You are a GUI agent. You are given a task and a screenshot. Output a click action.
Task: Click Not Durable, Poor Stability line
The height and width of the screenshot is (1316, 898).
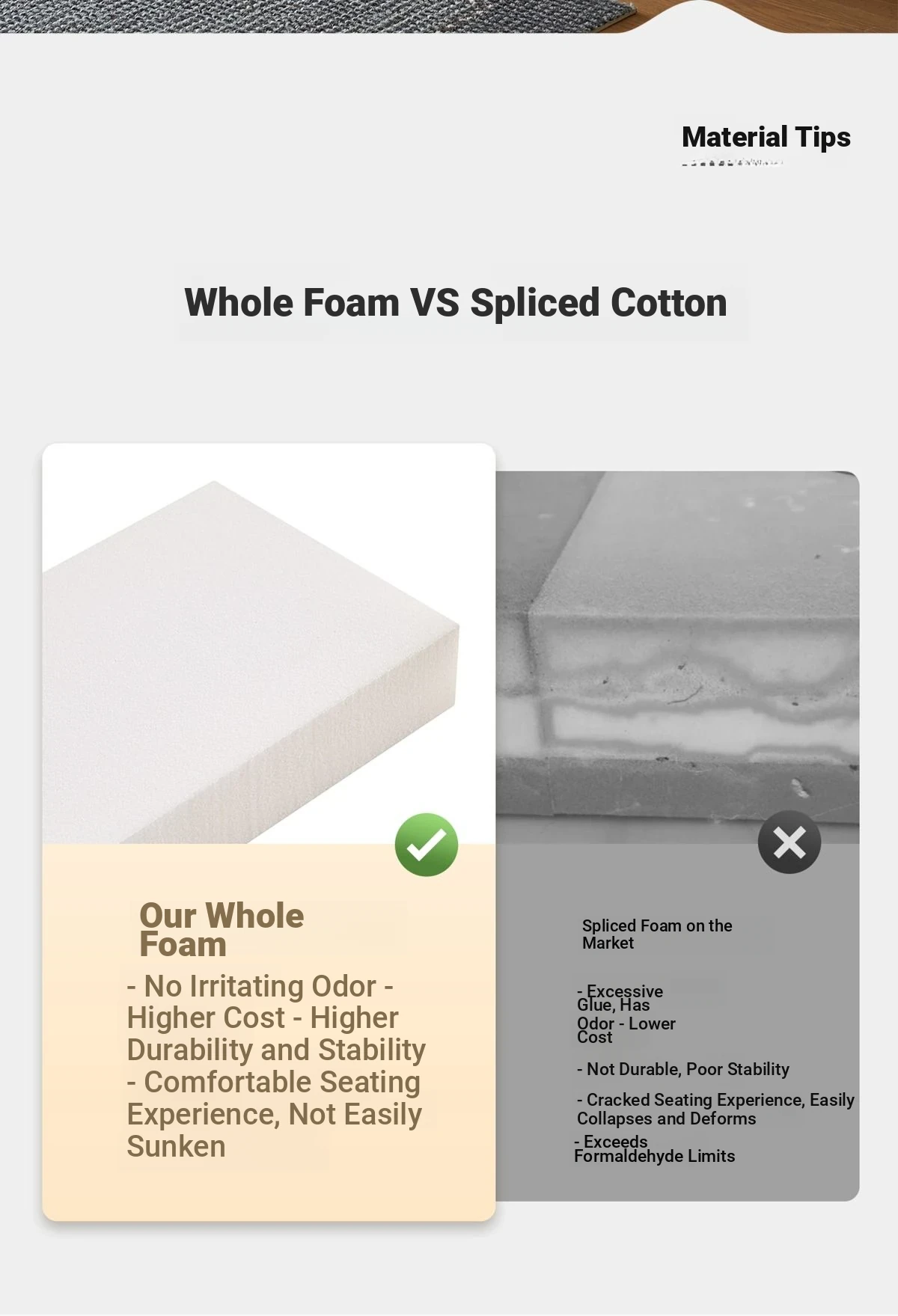click(x=683, y=1069)
